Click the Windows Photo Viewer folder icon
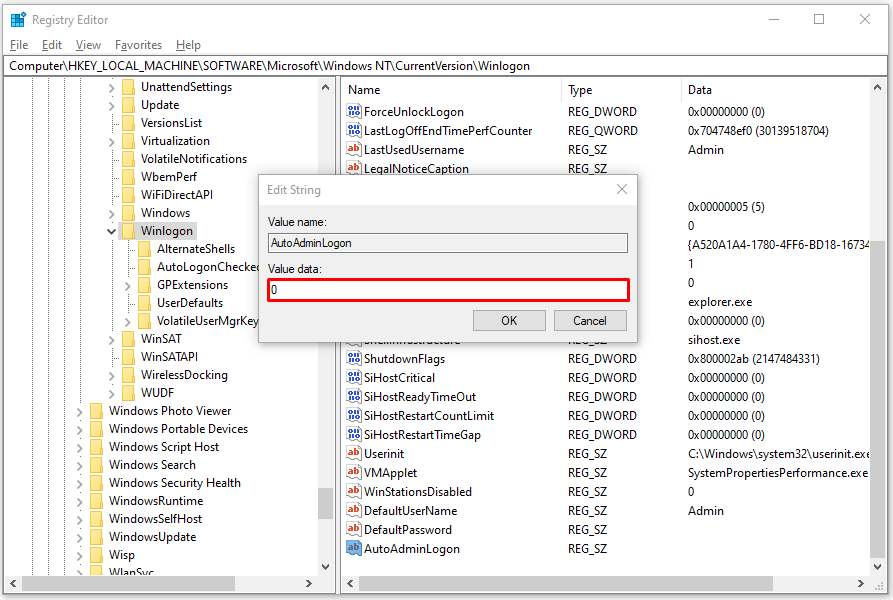893x600 pixels. point(97,411)
